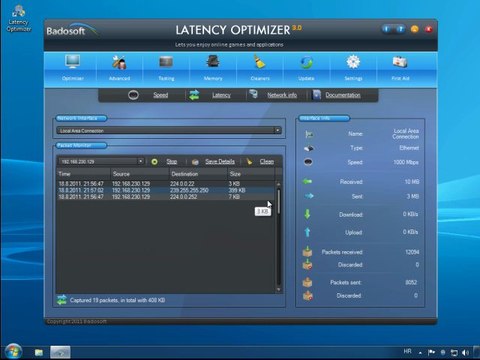Click the 1000 Mbps speed value
Image resolution: width=480 pixels, height=360 pixels.
point(406,162)
